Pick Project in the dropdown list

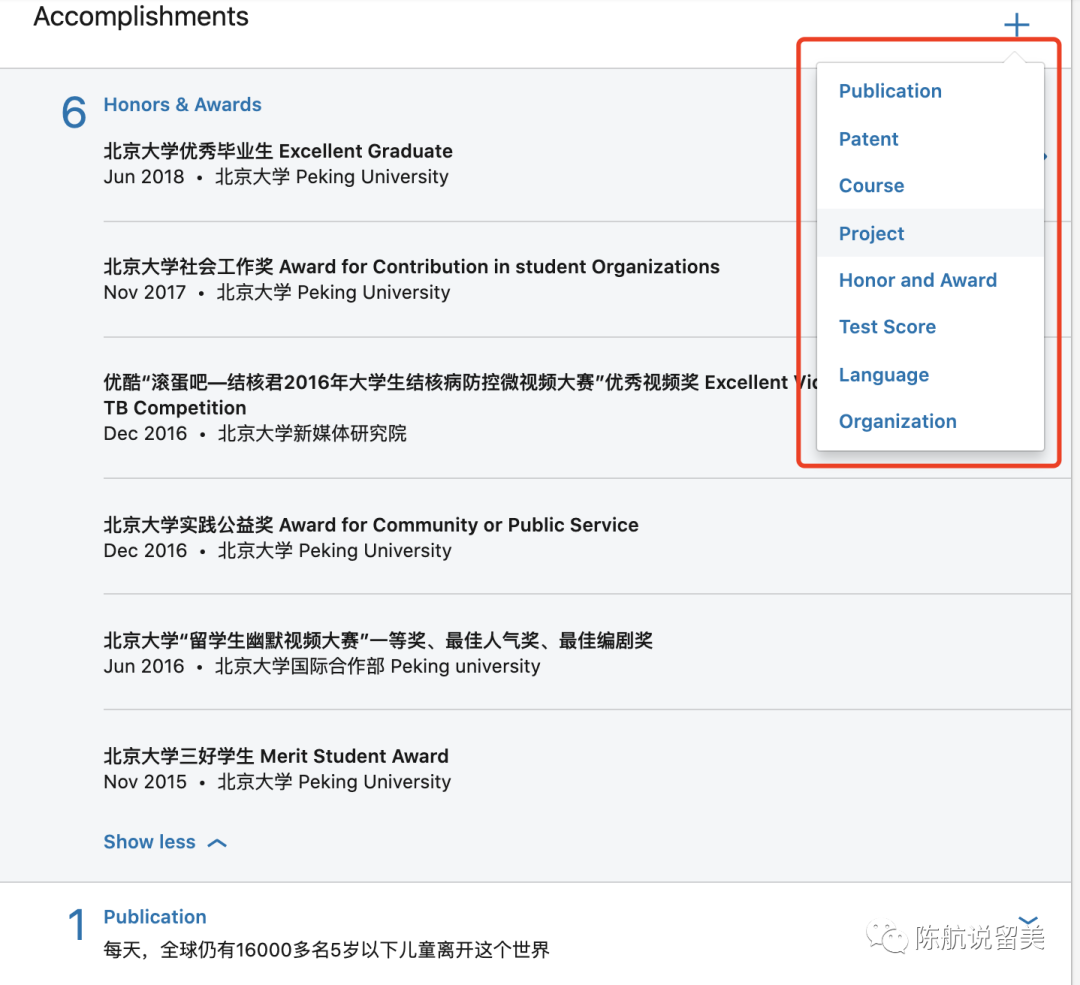click(x=871, y=234)
